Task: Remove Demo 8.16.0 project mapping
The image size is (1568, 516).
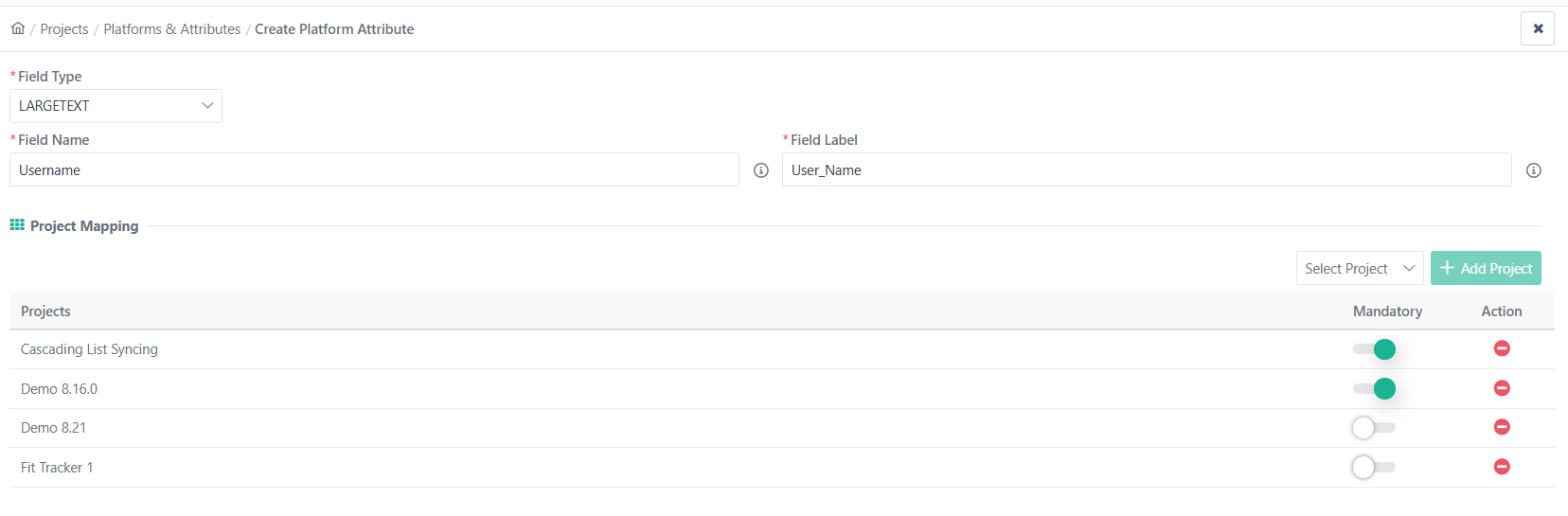Action: (x=1502, y=388)
